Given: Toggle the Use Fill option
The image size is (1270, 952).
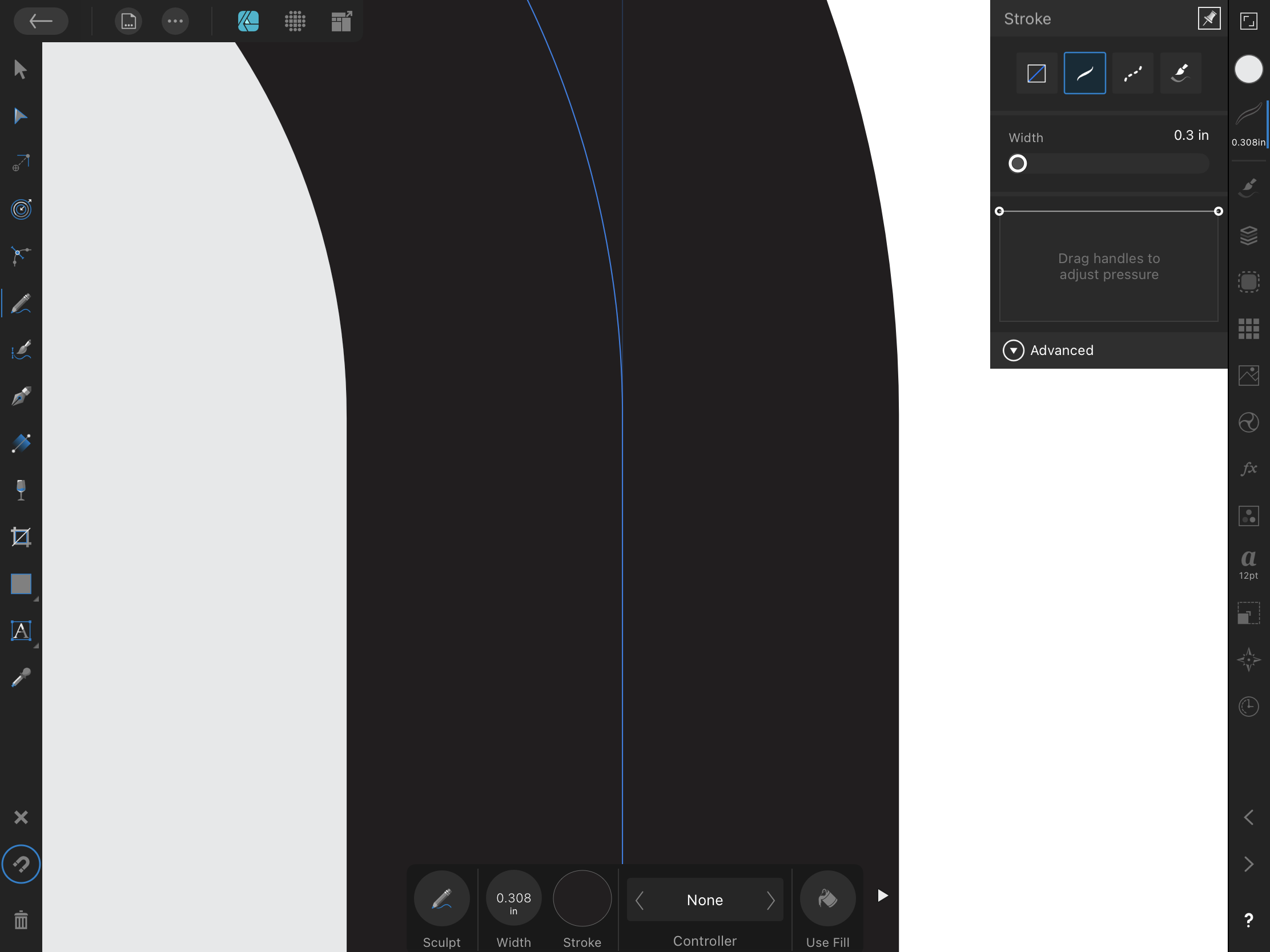Looking at the screenshot, I should coord(827,898).
